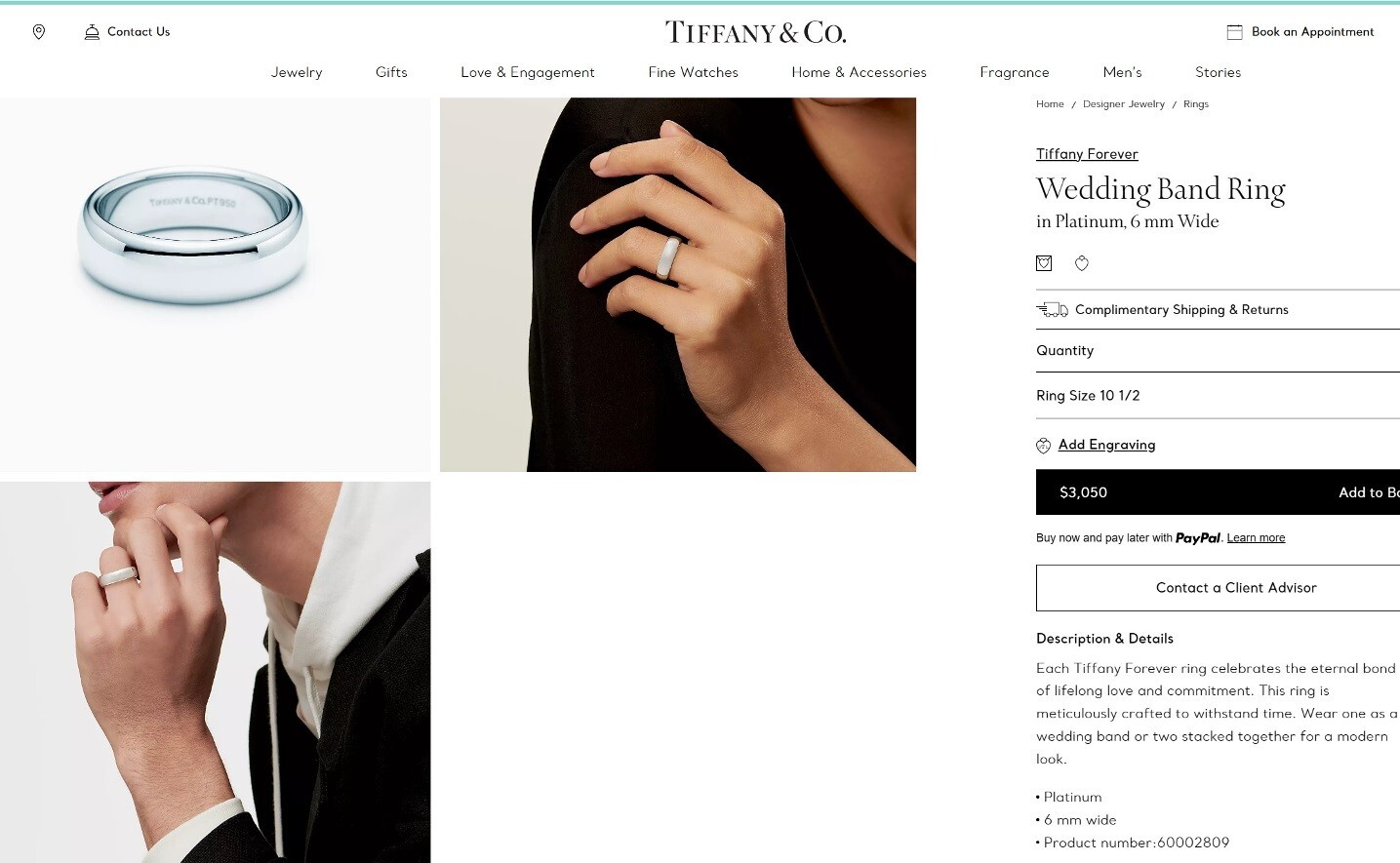Image resolution: width=1400 pixels, height=863 pixels.
Task: Click the shipping truck icon
Action: click(x=1052, y=309)
